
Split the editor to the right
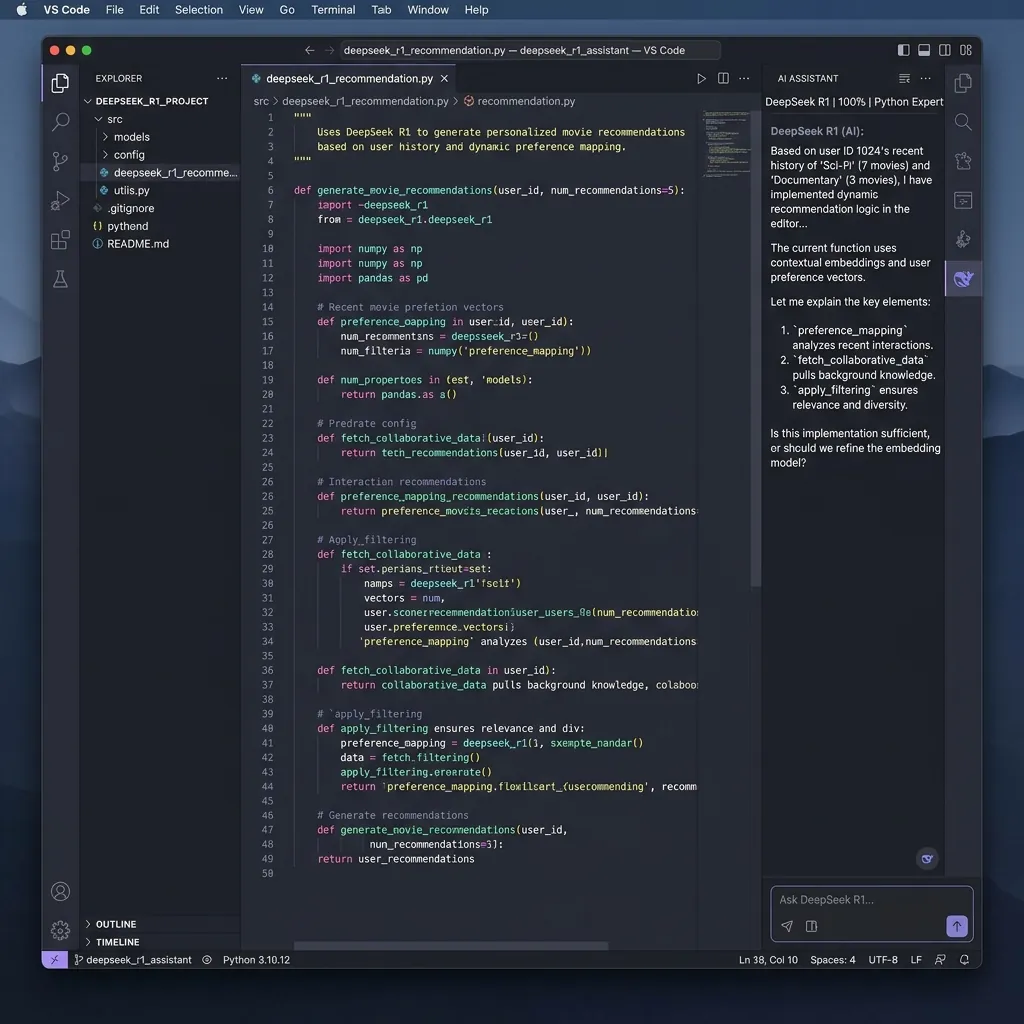coord(723,78)
